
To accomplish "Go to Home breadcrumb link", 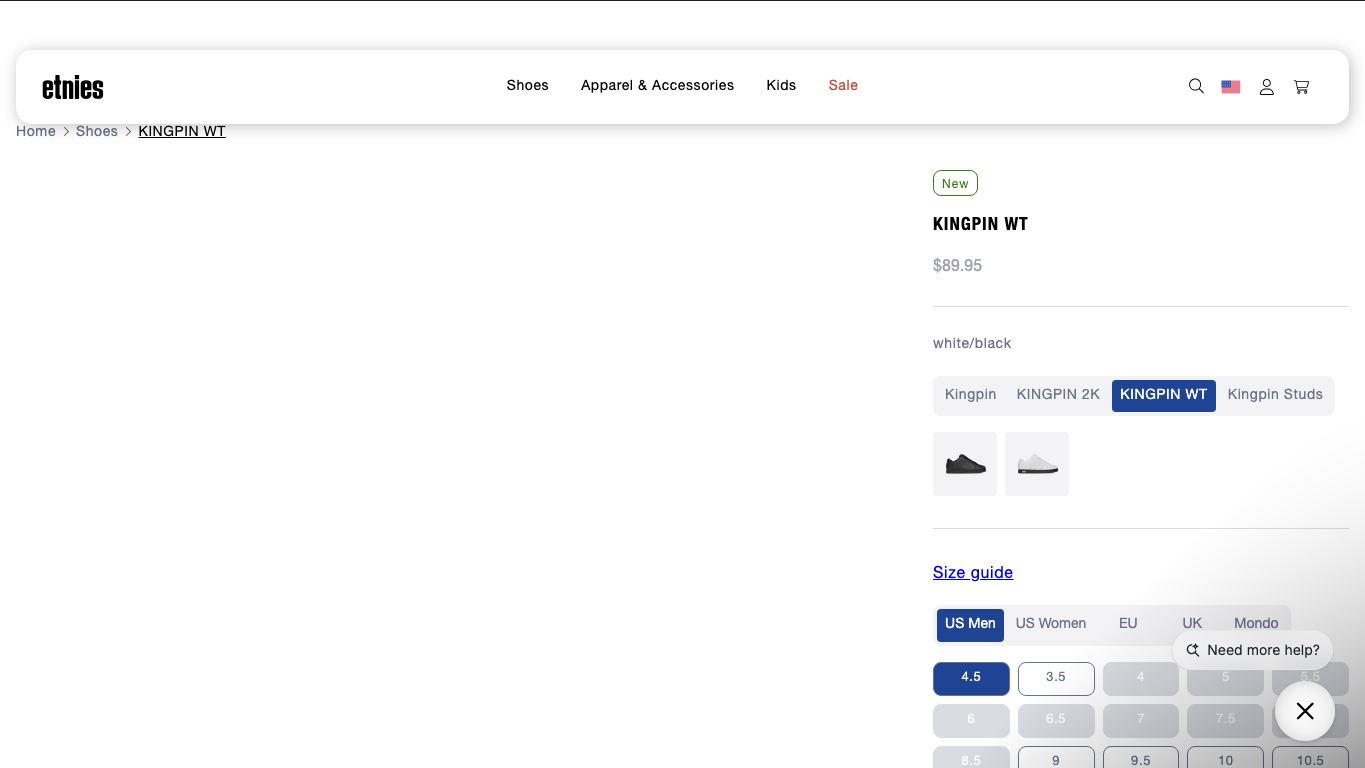I will (36, 131).
